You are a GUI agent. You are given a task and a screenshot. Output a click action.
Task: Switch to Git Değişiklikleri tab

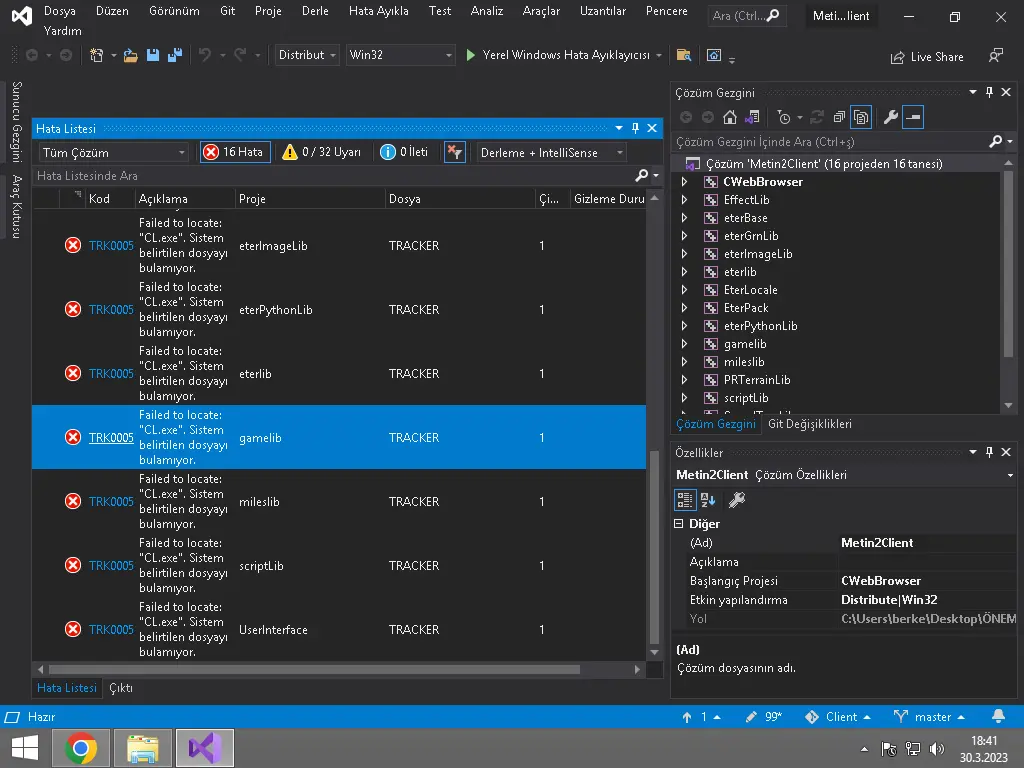coord(809,424)
